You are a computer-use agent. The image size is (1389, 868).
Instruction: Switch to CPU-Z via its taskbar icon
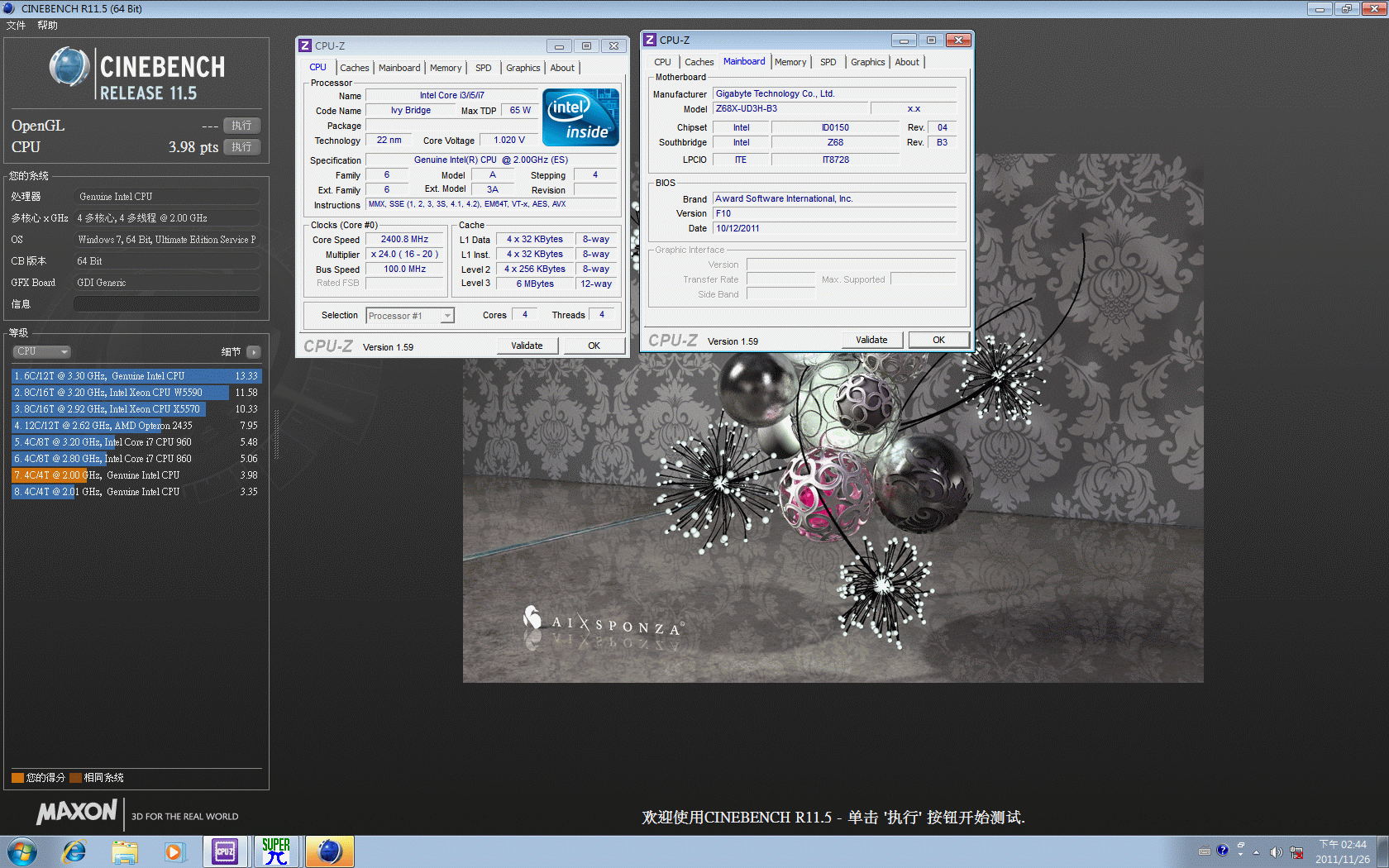coord(225,851)
